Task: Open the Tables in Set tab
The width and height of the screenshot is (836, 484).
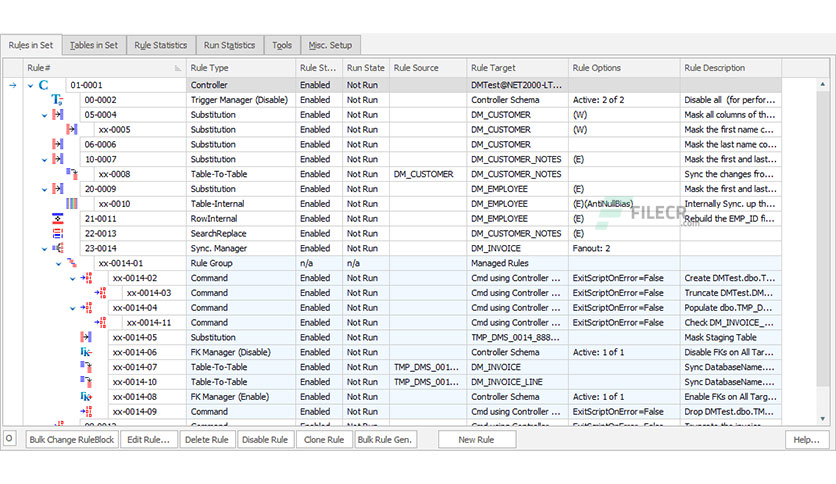Action: (x=94, y=45)
